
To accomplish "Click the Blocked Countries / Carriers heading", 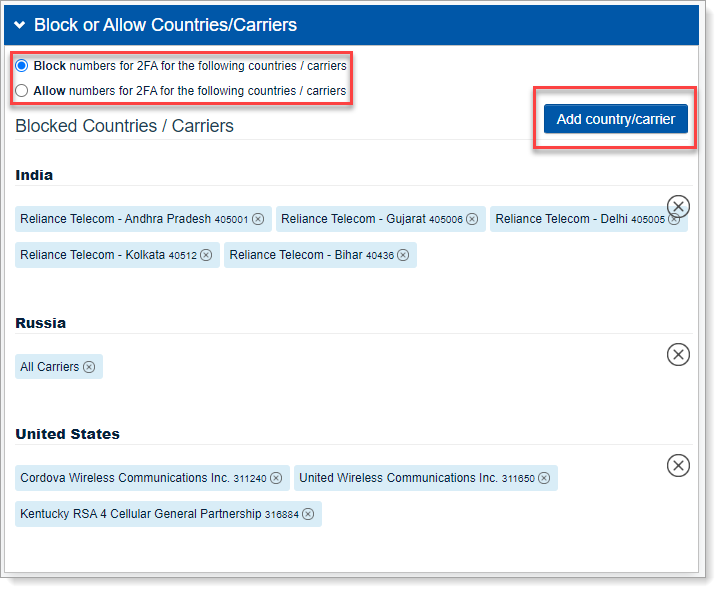I will click(x=124, y=126).
